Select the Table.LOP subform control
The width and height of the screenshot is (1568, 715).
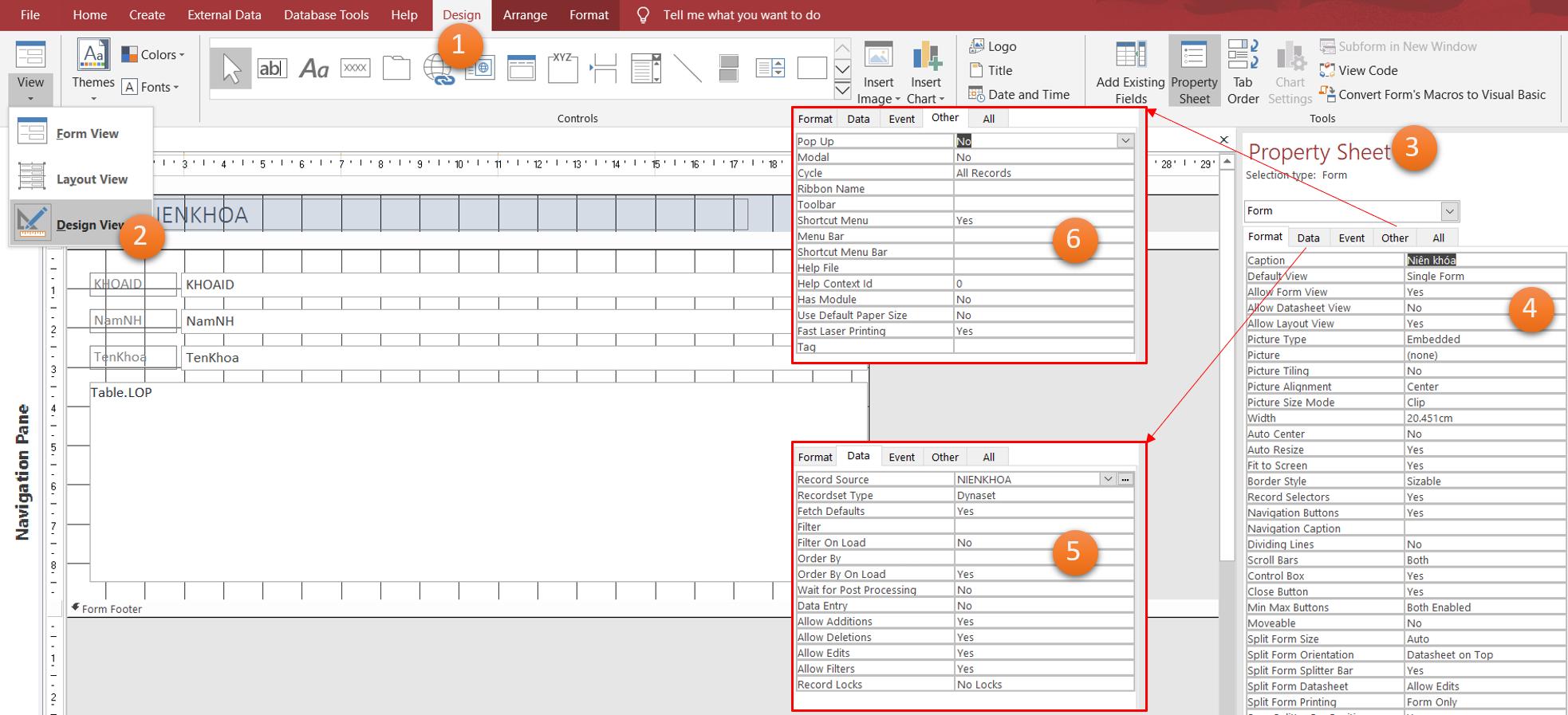[x=479, y=482]
